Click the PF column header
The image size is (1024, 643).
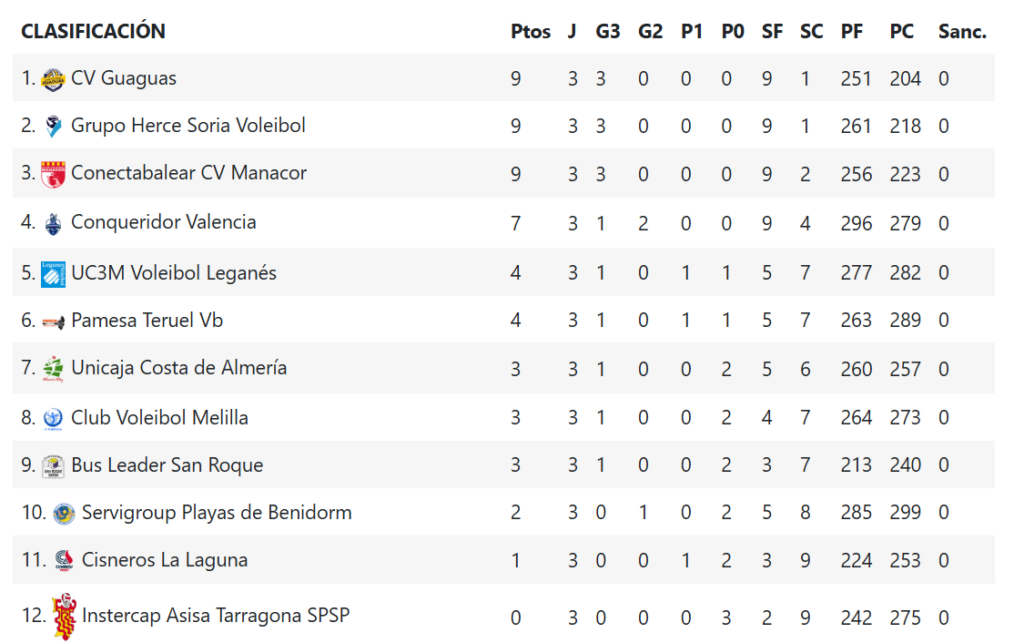pos(852,31)
